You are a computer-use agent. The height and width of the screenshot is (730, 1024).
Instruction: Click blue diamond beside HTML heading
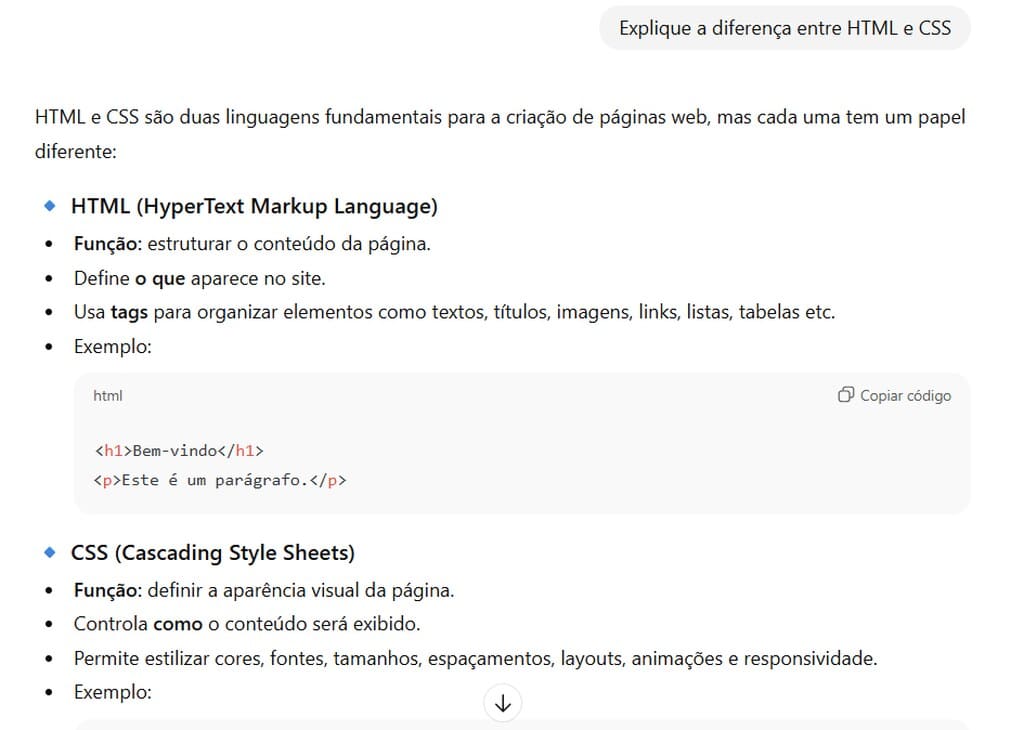click(x=50, y=206)
